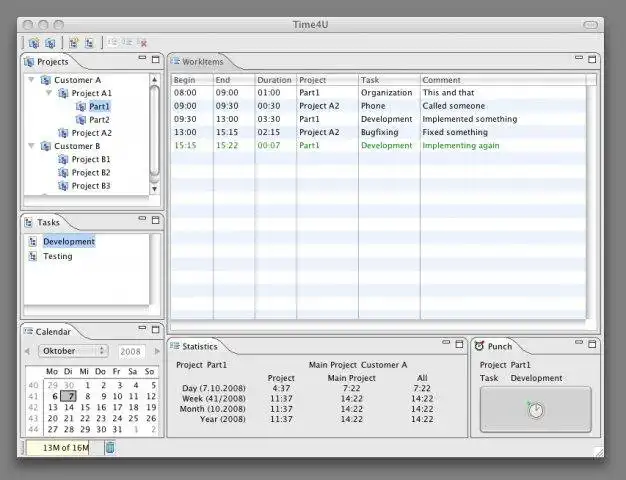
Task: Click the greyed New work item toolbar icon
Action: 113,42
